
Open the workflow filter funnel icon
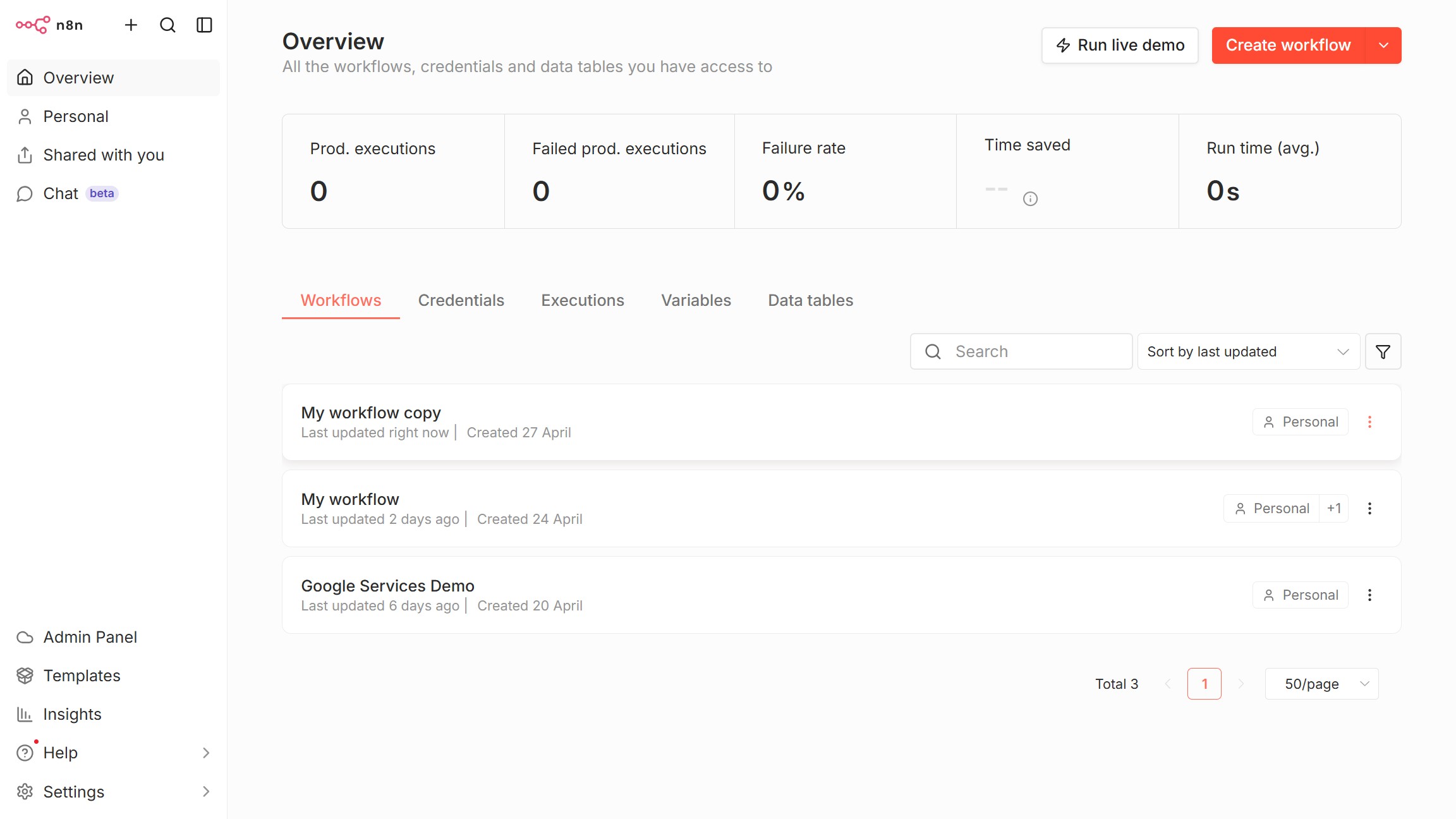pyautogui.click(x=1383, y=351)
